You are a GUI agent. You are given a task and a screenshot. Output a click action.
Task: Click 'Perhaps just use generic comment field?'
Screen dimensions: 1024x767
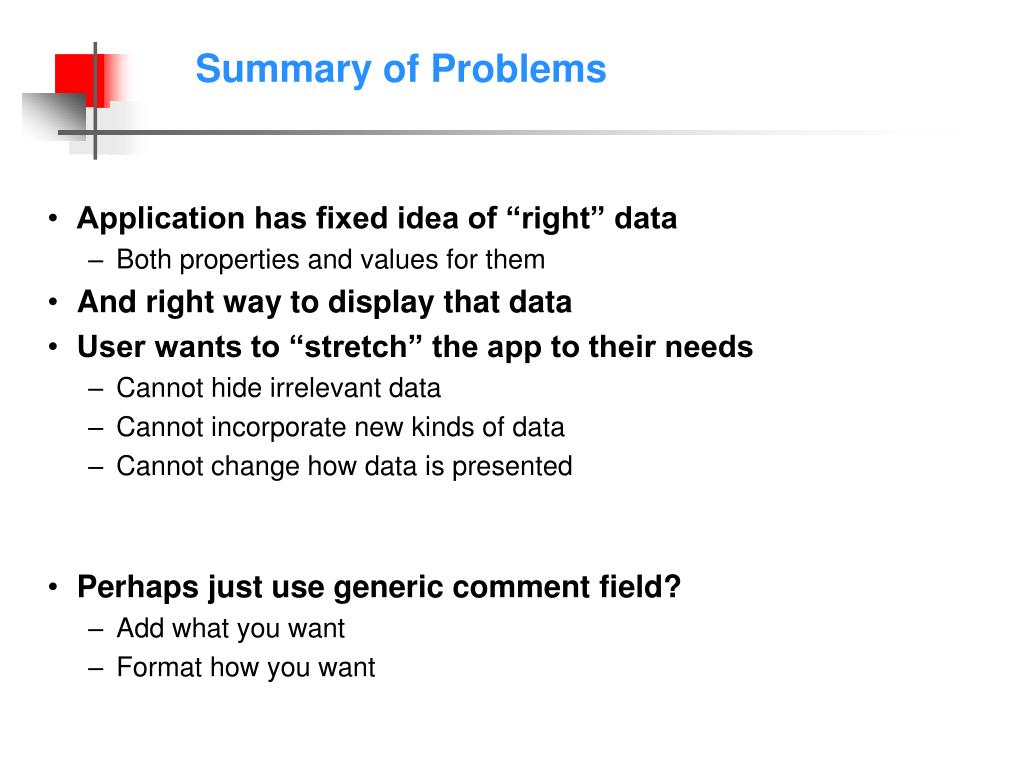point(379,587)
